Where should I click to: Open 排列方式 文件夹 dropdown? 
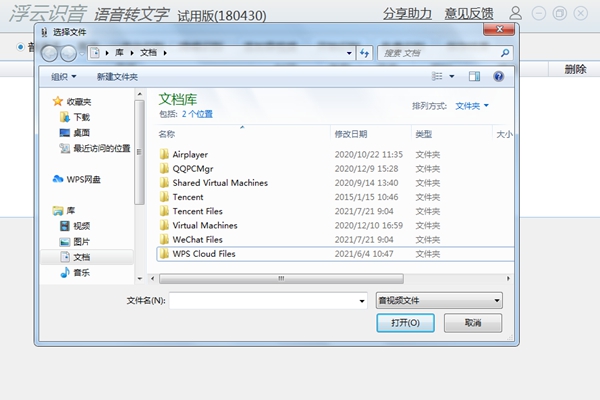(x=472, y=106)
